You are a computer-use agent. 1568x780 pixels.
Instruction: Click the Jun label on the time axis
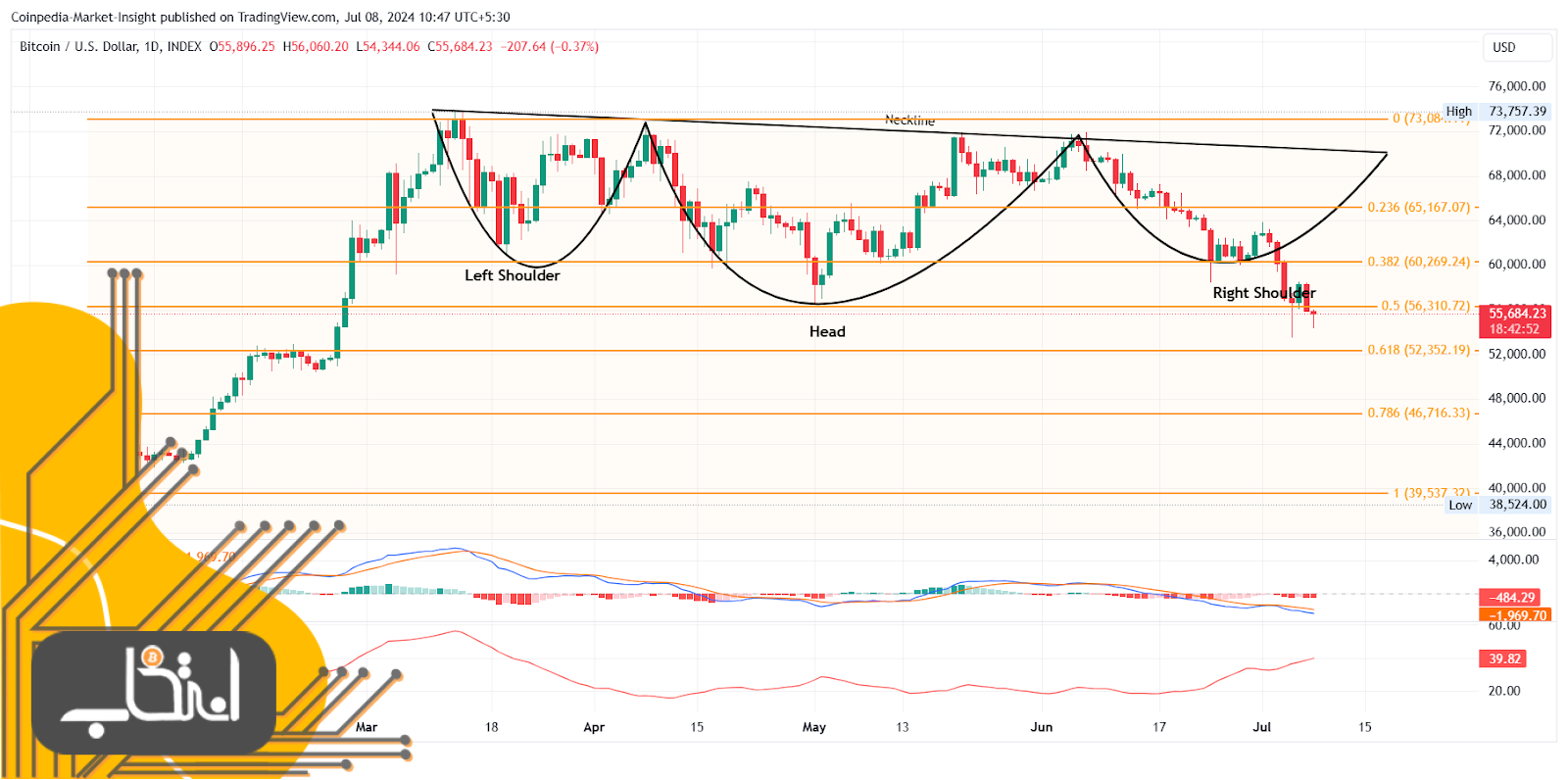click(x=1042, y=727)
